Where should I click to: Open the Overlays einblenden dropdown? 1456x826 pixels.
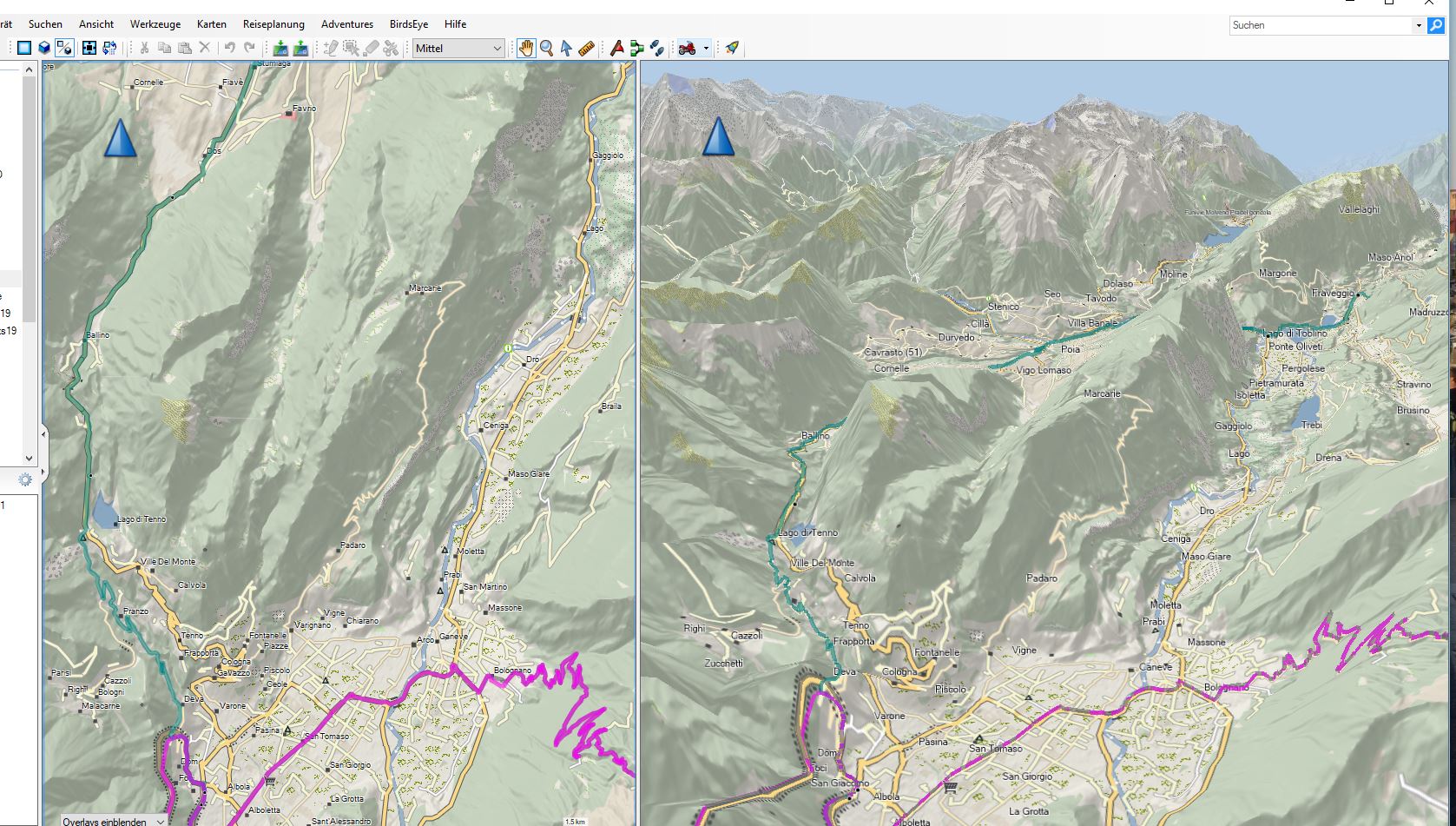coord(113,820)
